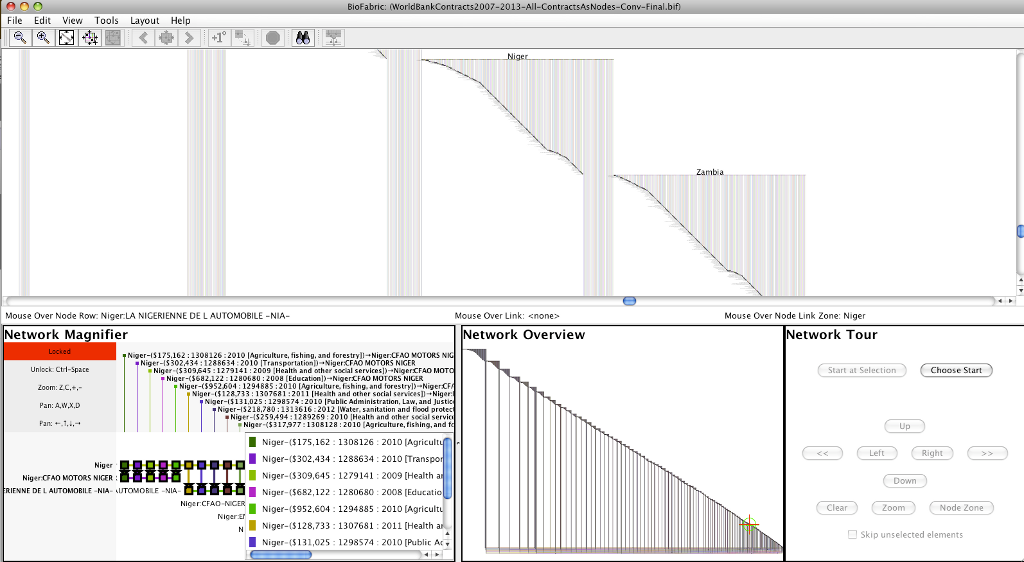This screenshot has height=562, width=1024.
Task: Click the Node Zone tour button
Action: 959,508
